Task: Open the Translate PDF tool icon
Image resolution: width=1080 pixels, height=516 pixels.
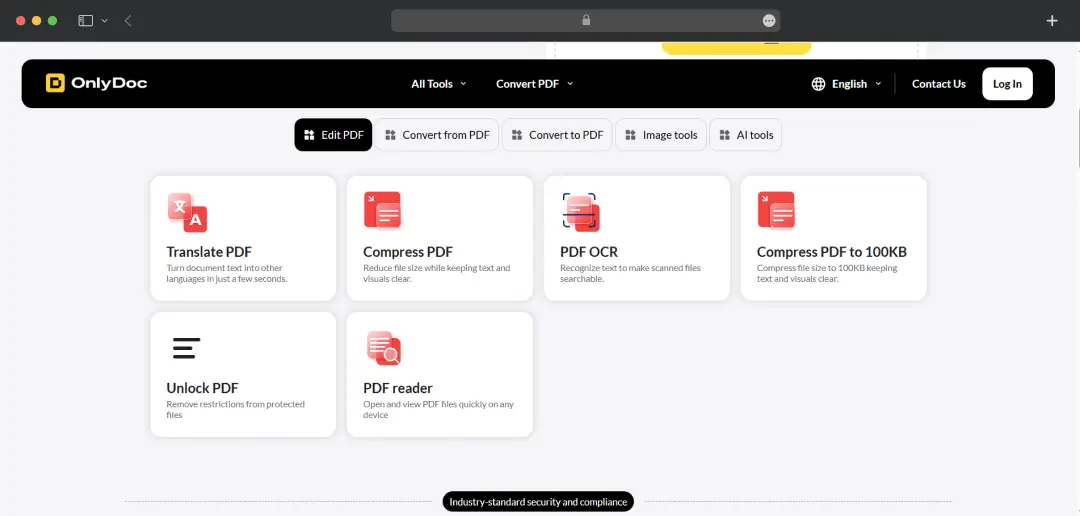Action: 187,212
